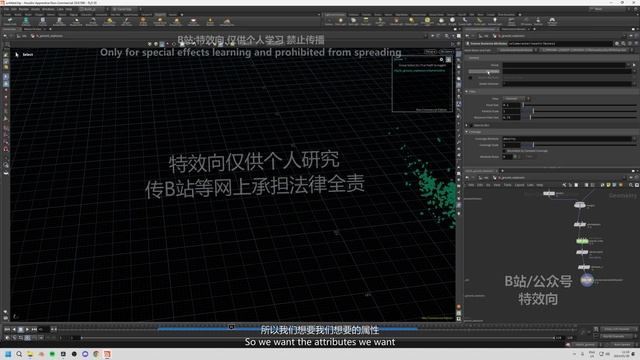Play the timeline forward

[27, 329]
